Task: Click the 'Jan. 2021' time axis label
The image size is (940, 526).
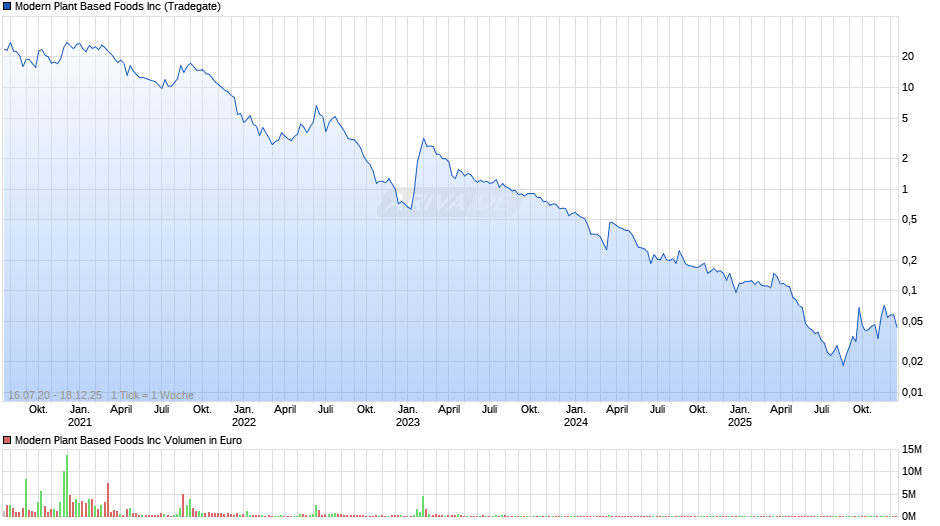Action: [80, 416]
